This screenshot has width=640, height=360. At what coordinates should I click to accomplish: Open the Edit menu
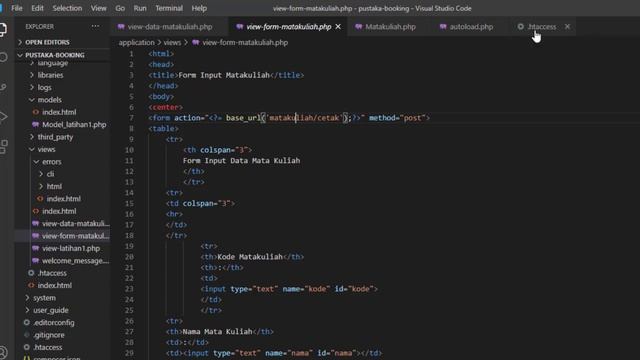pos(37,8)
